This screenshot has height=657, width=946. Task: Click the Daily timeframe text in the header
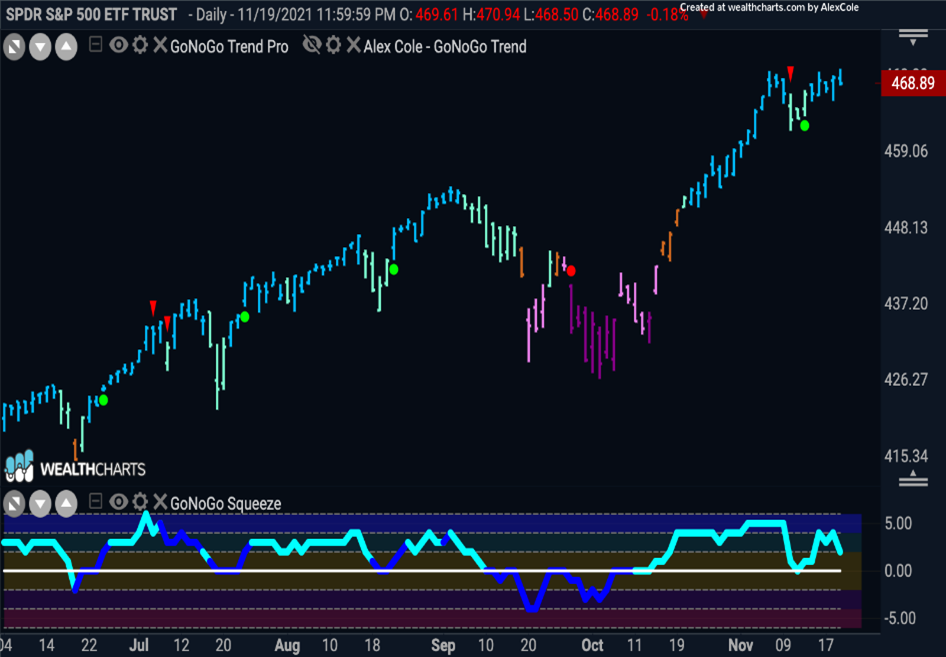coord(211,14)
